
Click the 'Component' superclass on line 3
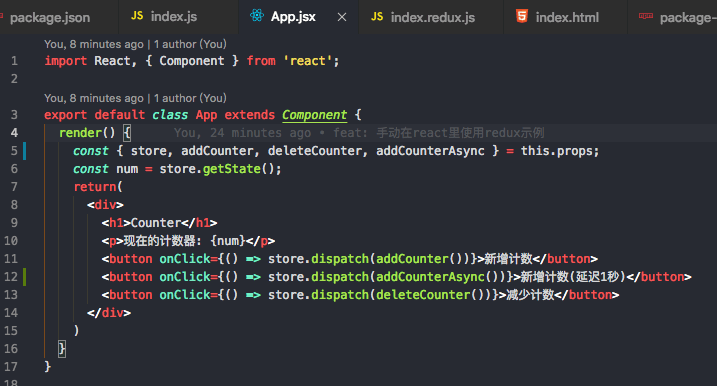(x=315, y=115)
